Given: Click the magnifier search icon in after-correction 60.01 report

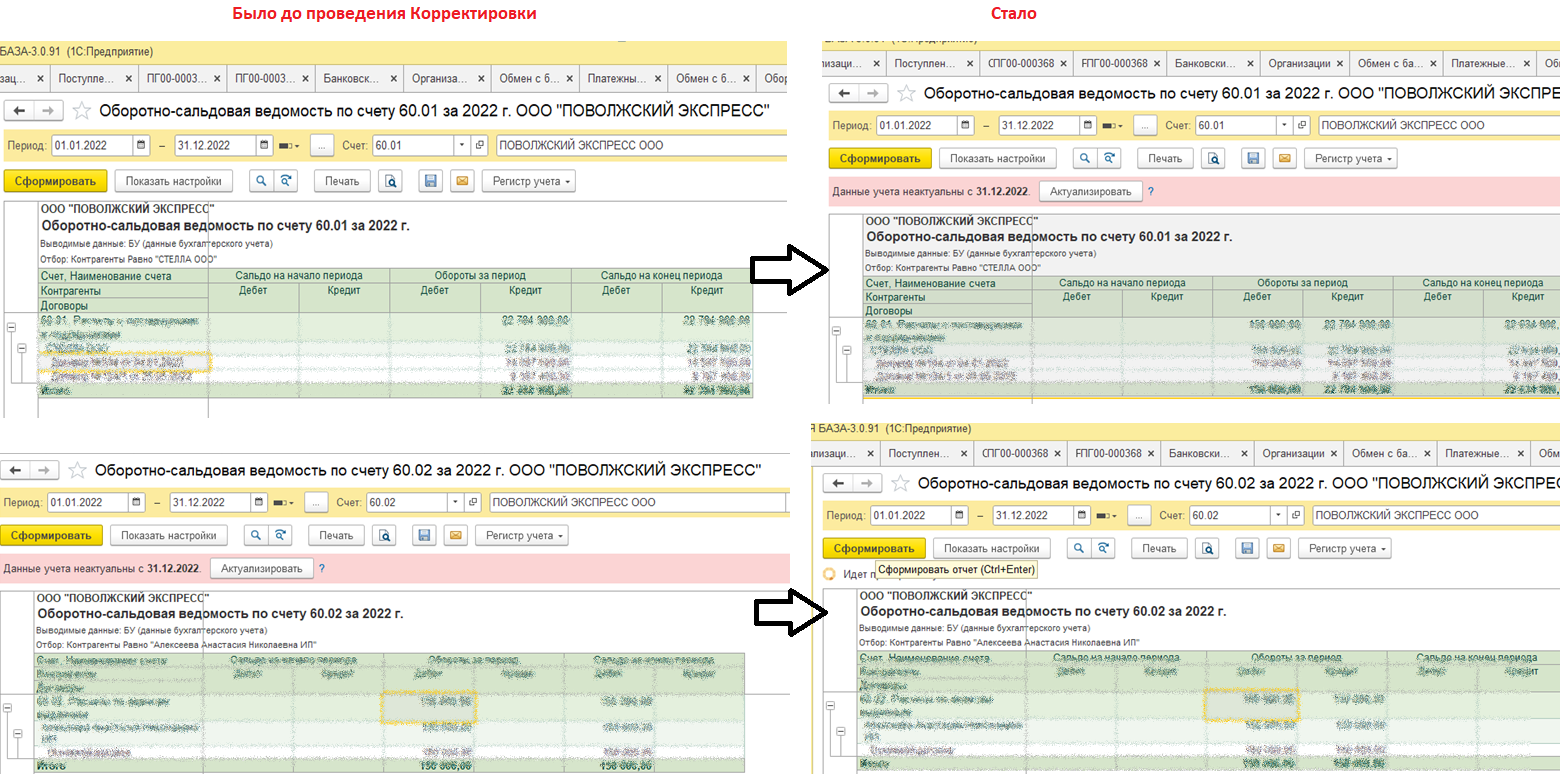Looking at the screenshot, I should pyautogui.click(x=1082, y=158).
